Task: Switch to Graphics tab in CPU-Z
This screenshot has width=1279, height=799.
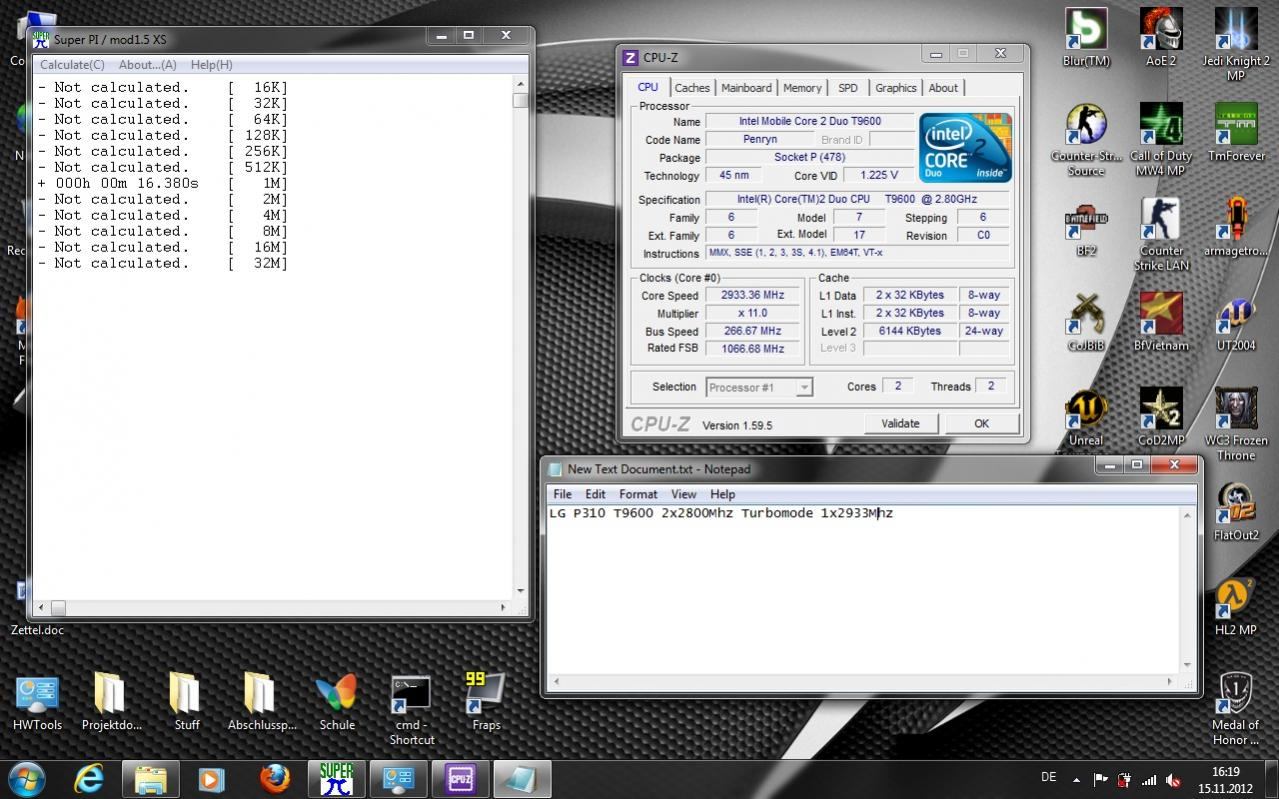Action: (896, 88)
